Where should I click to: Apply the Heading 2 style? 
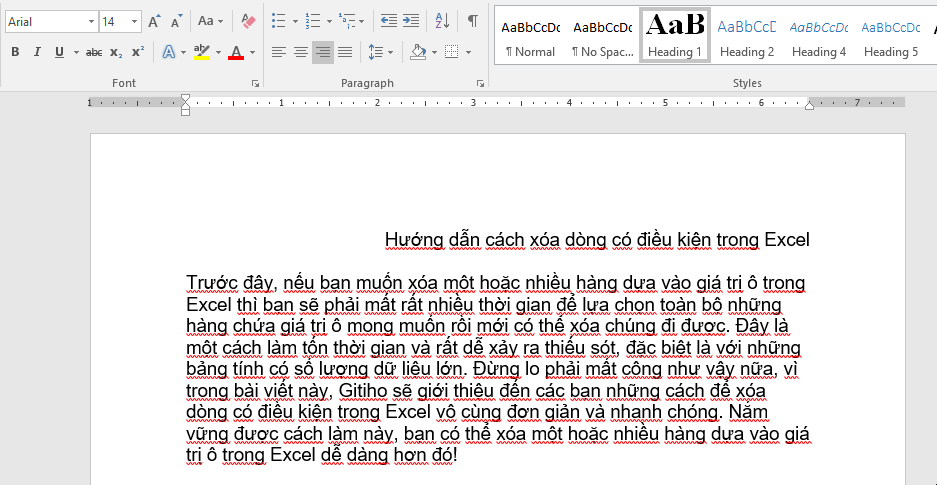747,34
